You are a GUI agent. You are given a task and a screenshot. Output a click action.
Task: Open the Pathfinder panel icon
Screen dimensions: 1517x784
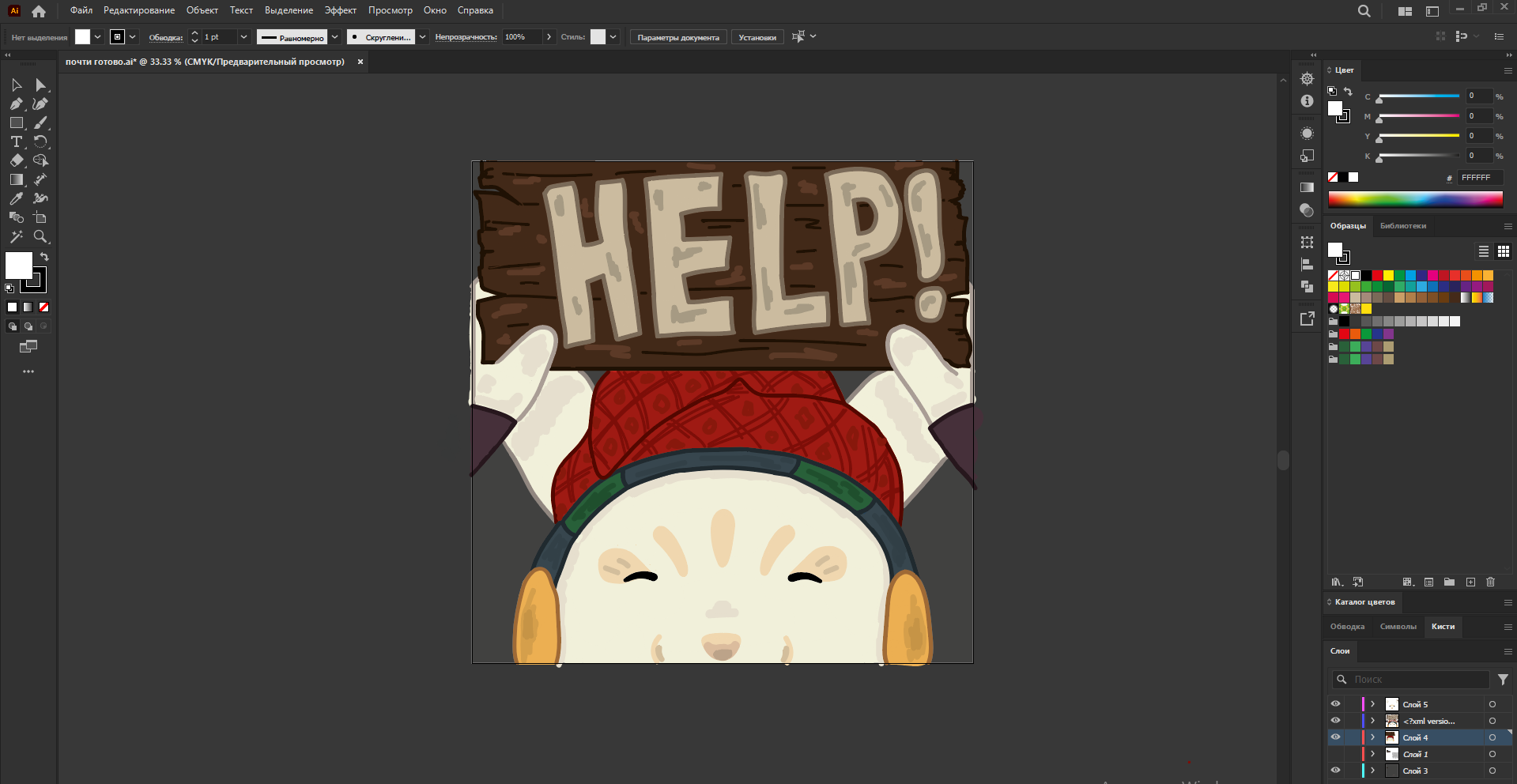pos(1307,286)
